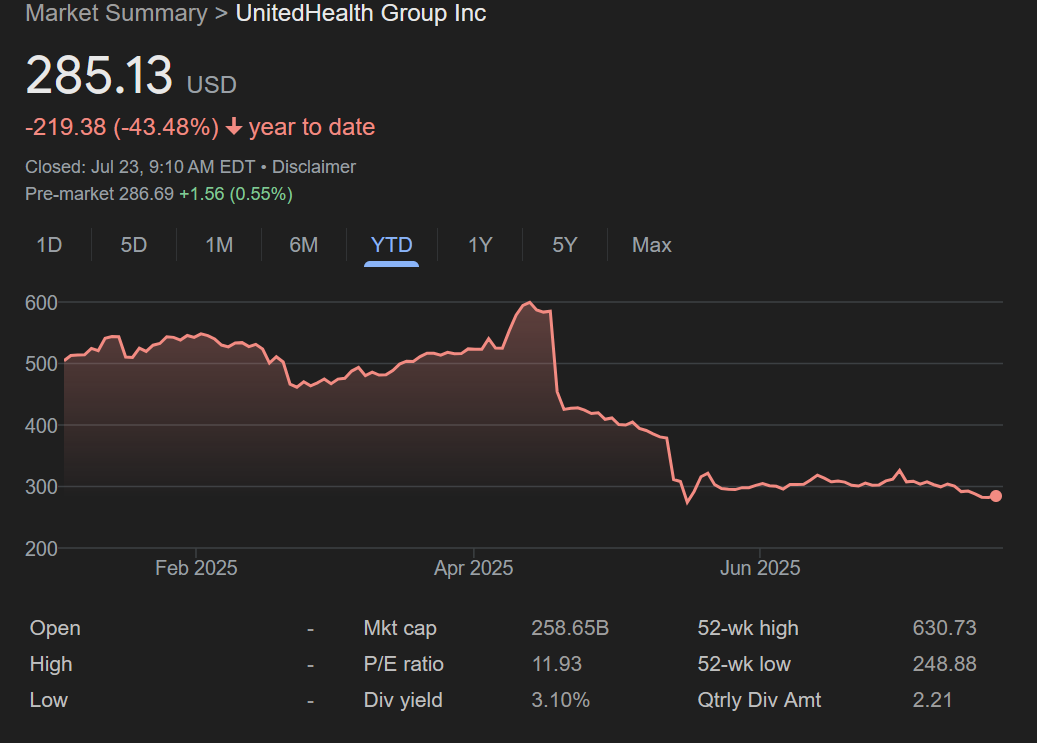Click the April peak on price line
This screenshot has width=1037, height=743.
pyautogui.click(x=529, y=303)
